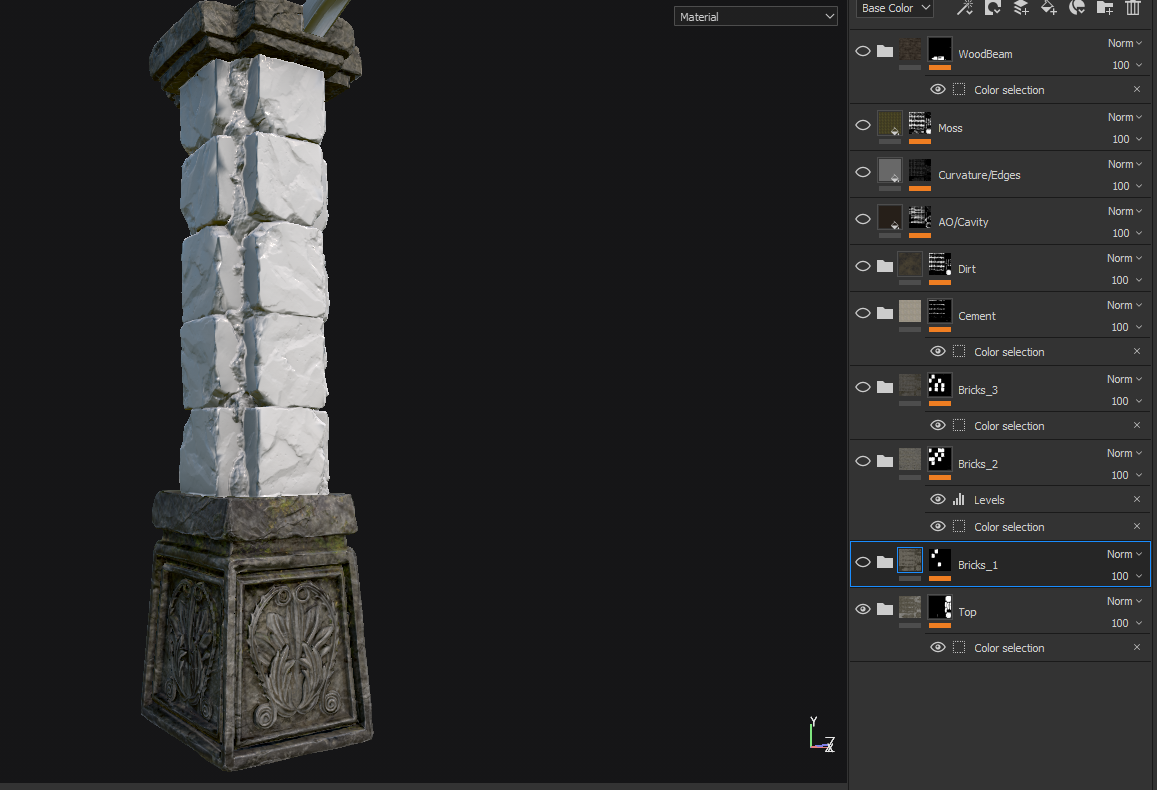Viewport: 1157px width, 790px height.
Task: Click the Bricks_3 mask thumbnail
Action: click(x=939, y=384)
